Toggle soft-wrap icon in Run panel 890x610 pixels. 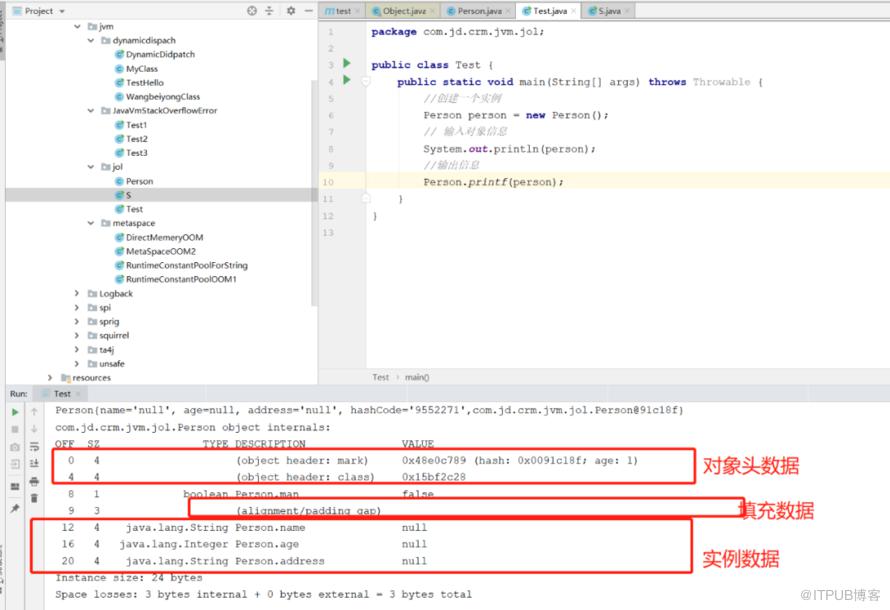pos(34,447)
